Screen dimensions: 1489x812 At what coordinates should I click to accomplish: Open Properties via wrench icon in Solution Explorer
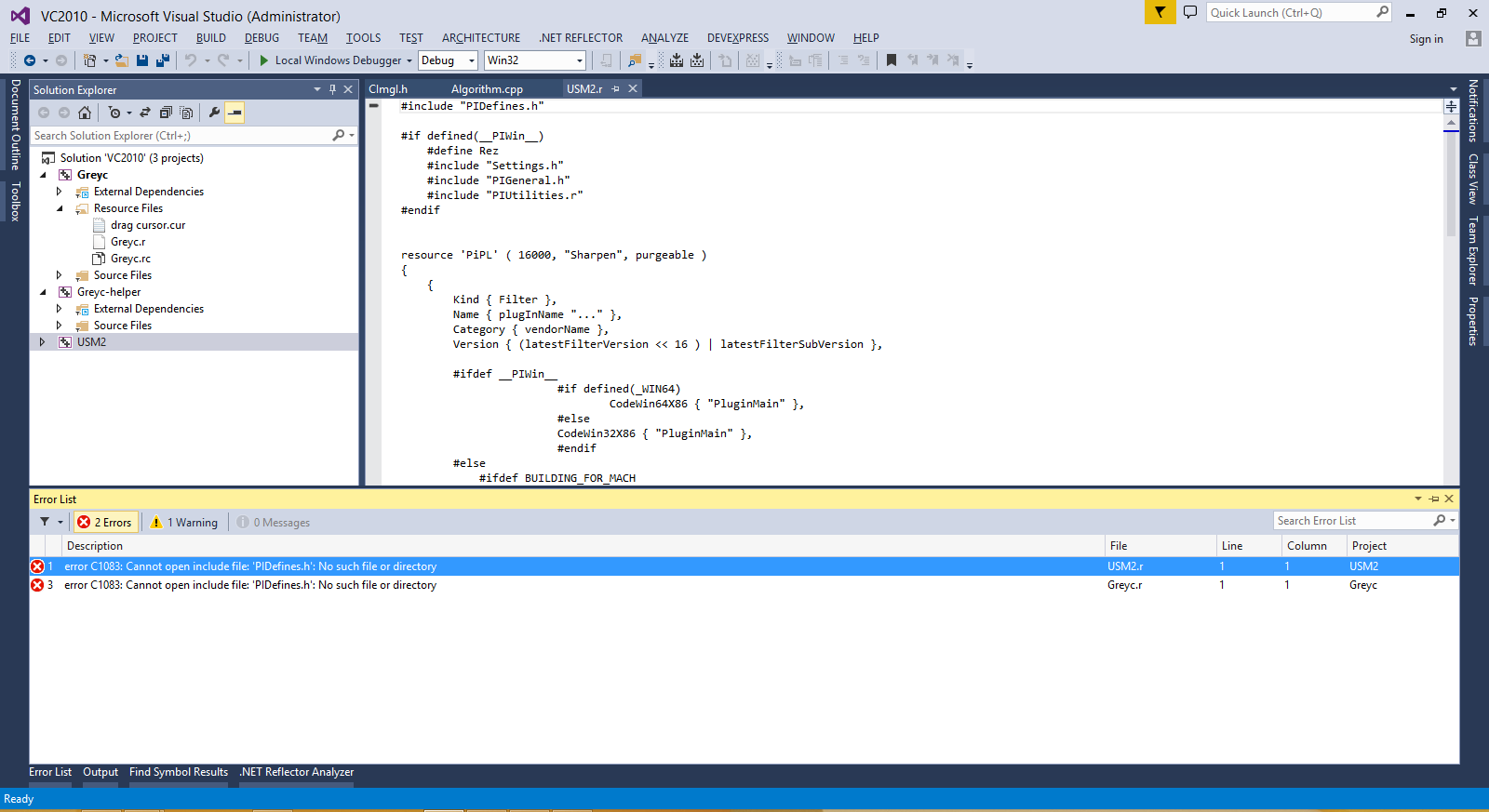point(215,113)
